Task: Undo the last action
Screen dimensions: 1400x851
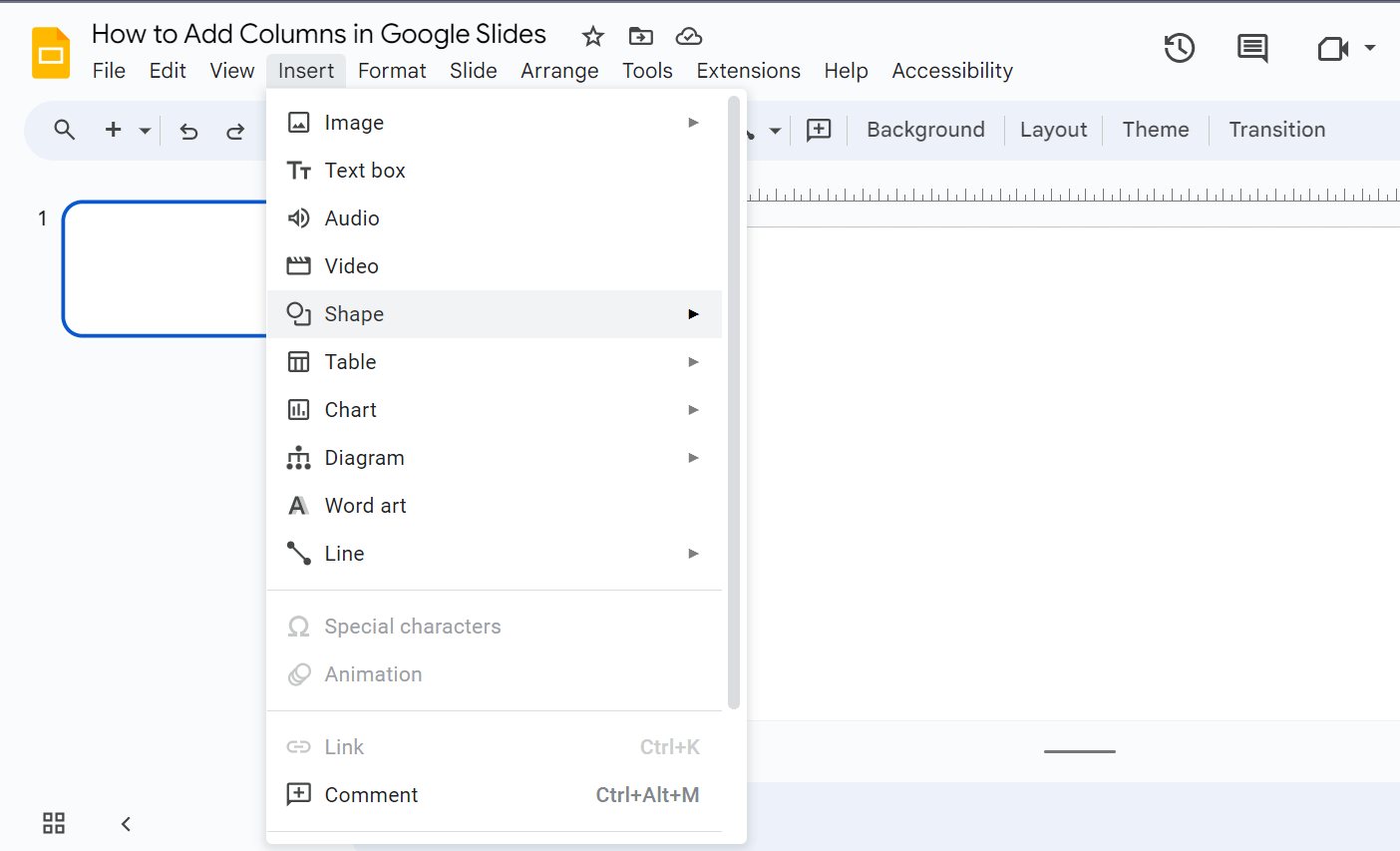Action: point(188,130)
